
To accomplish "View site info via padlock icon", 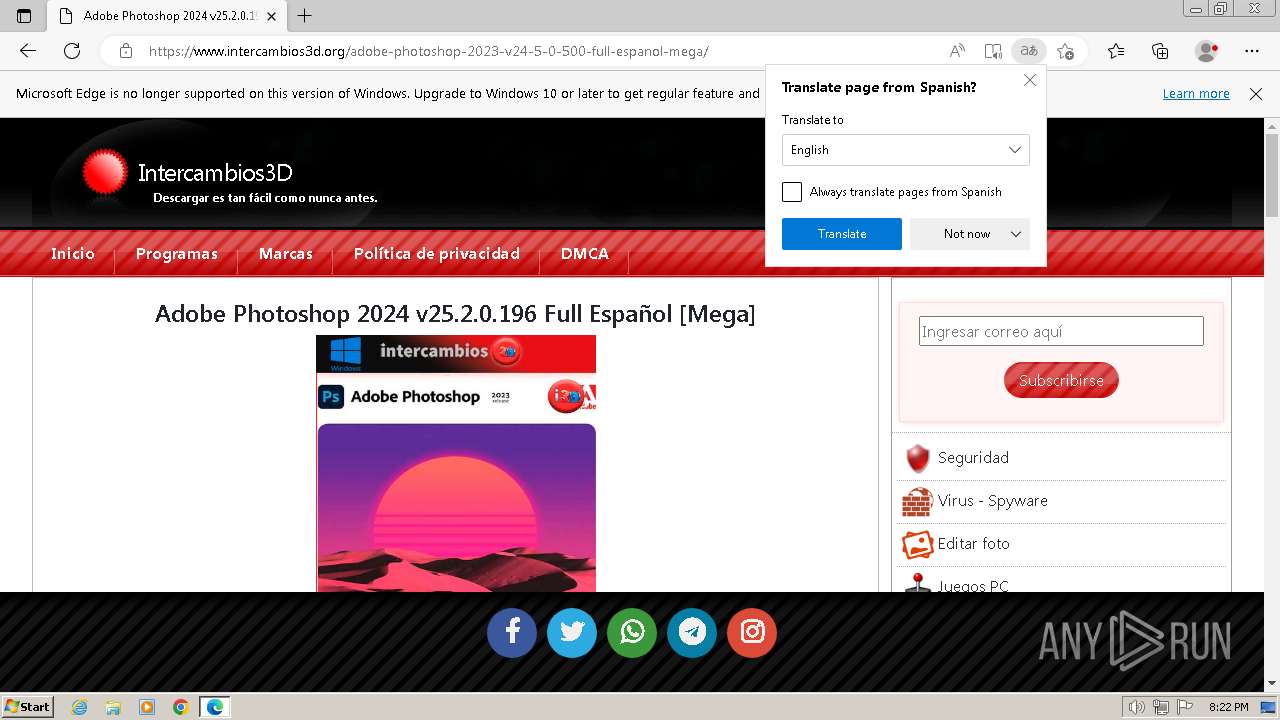I will pyautogui.click(x=125, y=51).
